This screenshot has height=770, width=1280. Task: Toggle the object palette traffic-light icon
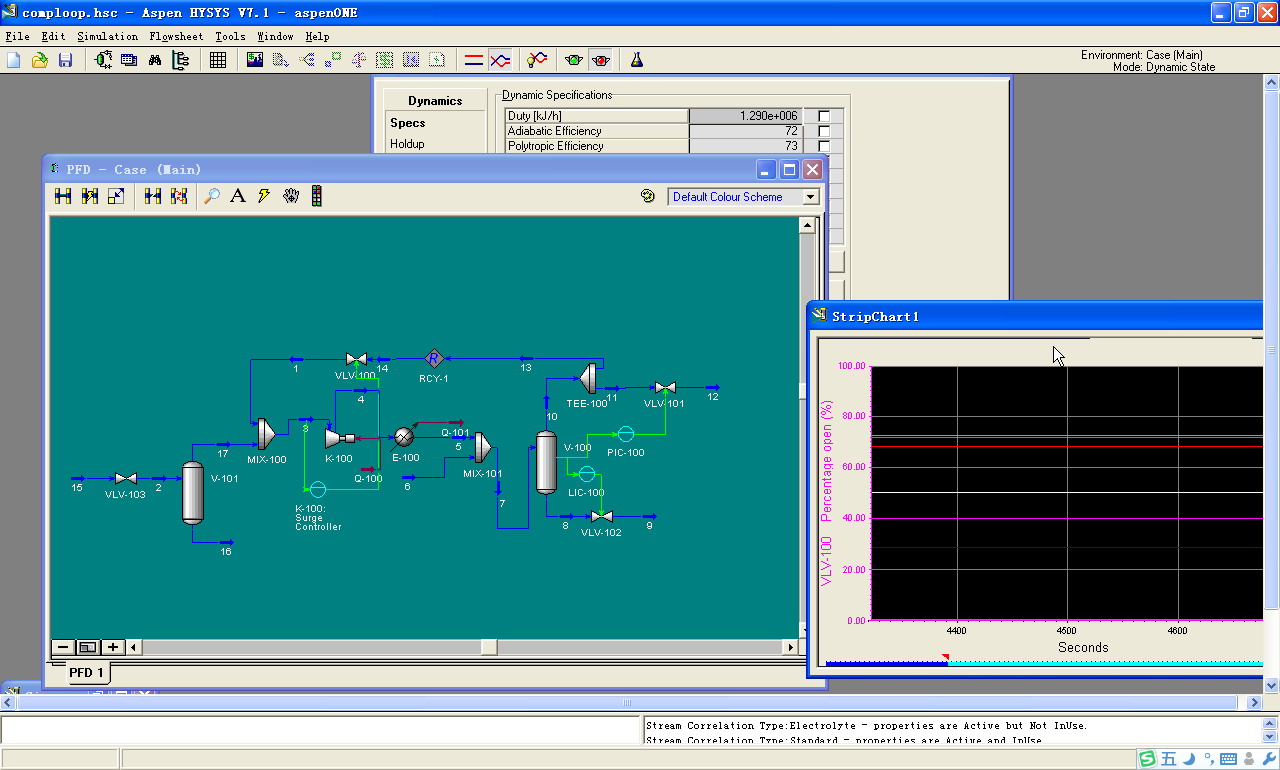tap(316, 196)
